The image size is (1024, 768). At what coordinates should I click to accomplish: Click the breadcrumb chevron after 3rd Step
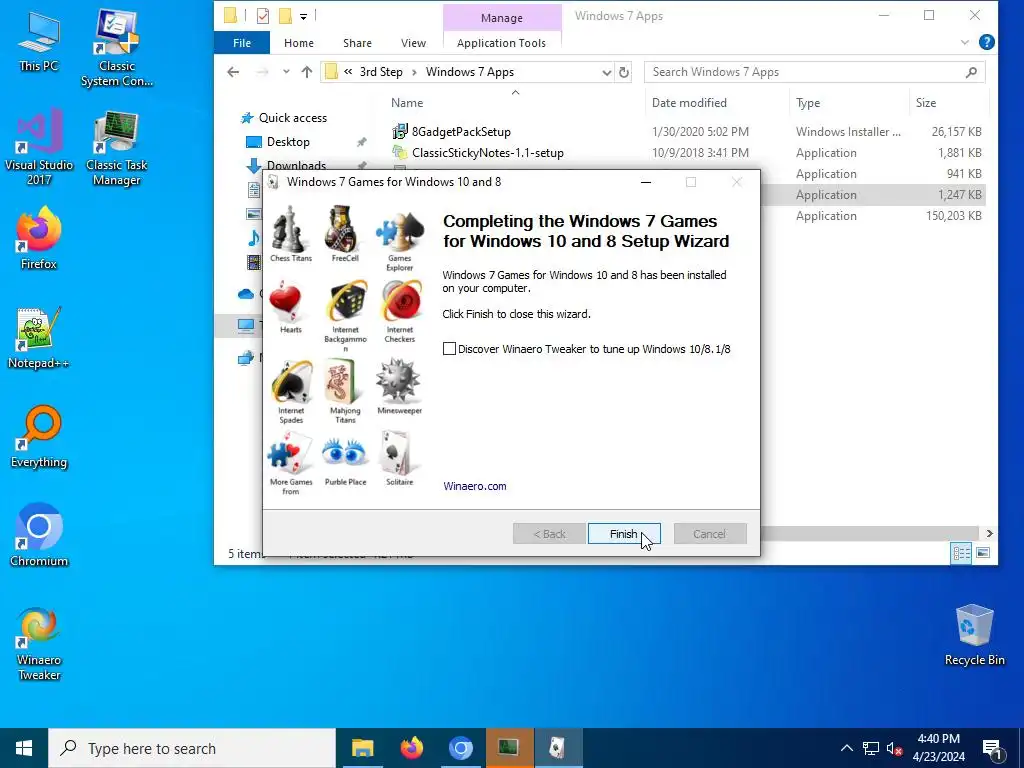click(x=414, y=72)
